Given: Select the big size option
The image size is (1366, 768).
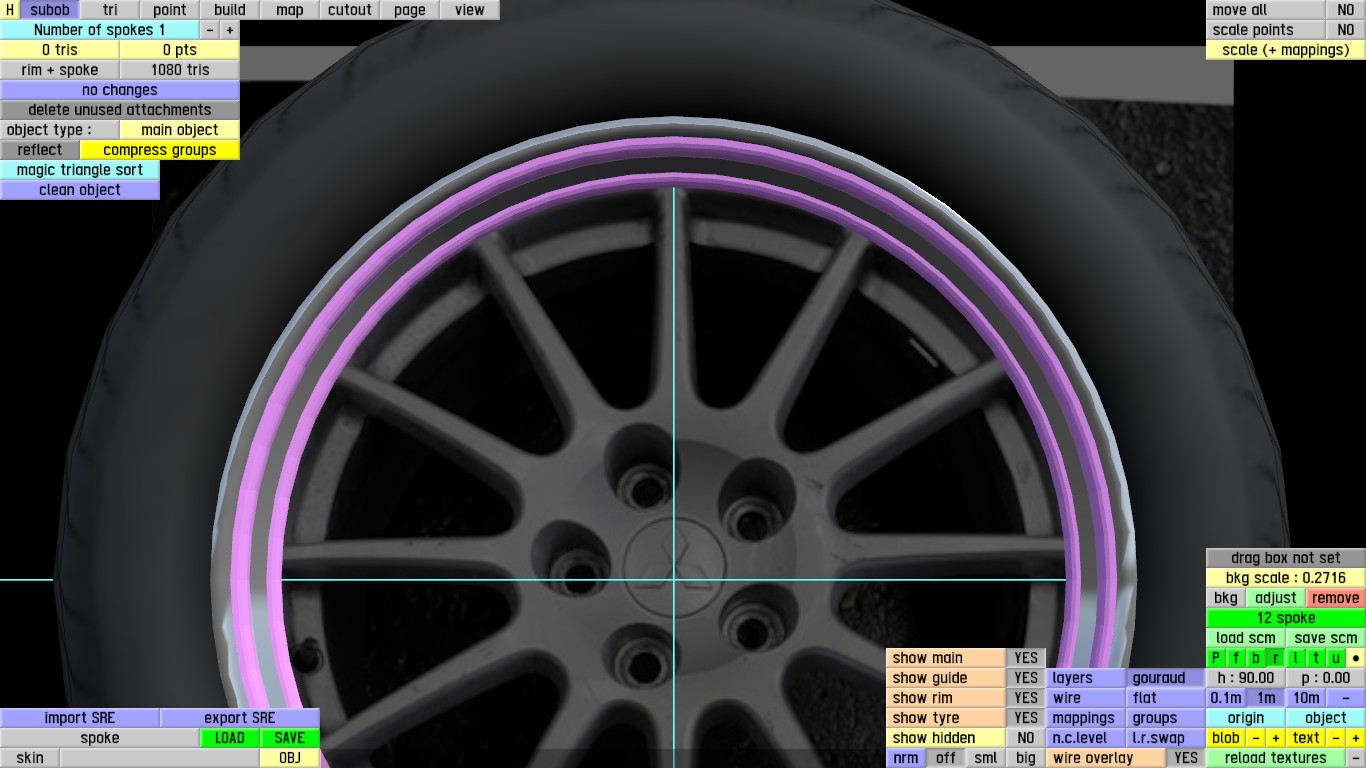Looking at the screenshot, I should 1026,758.
